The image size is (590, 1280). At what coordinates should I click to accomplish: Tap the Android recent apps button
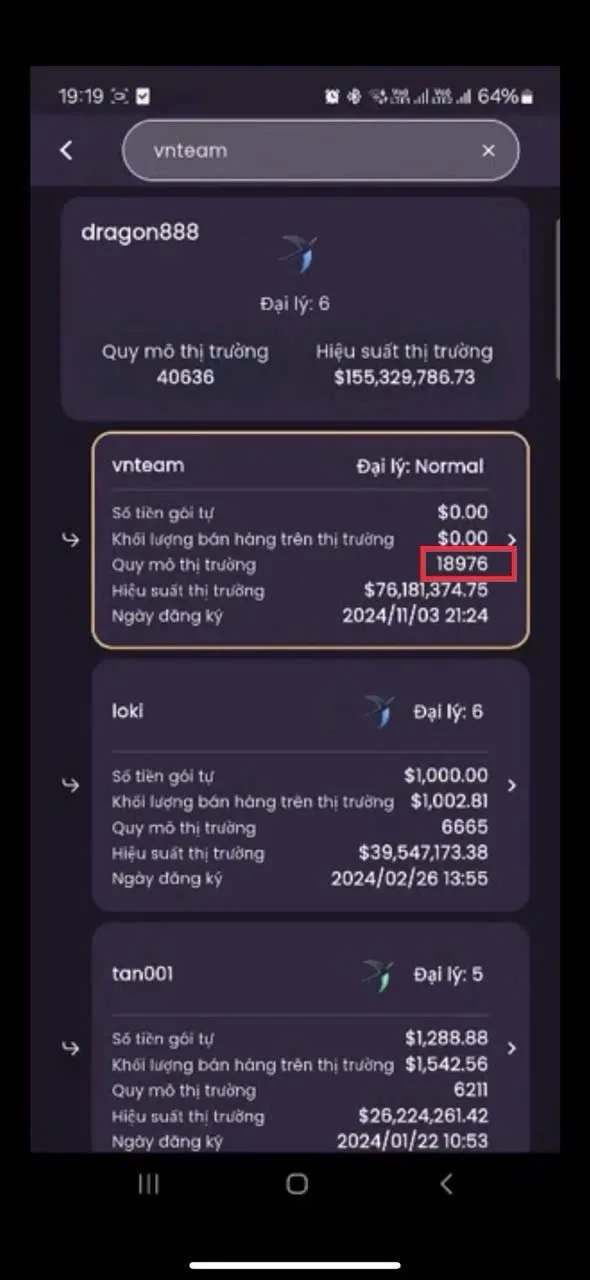148,1184
